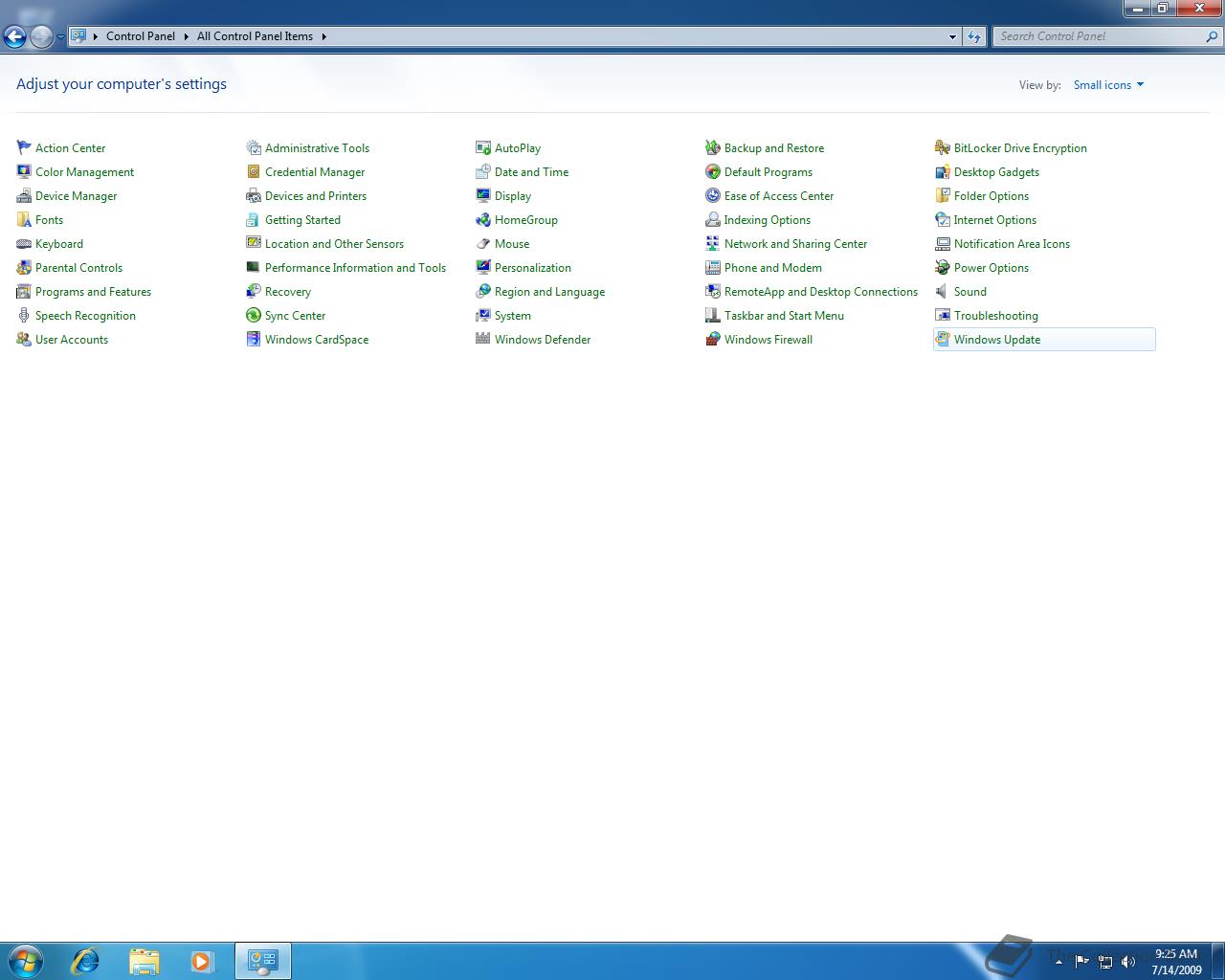Image resolution: width=1225 pixels, height=980 pixels.
Task: Open Region and Language settings
Action: click(549, 291)
